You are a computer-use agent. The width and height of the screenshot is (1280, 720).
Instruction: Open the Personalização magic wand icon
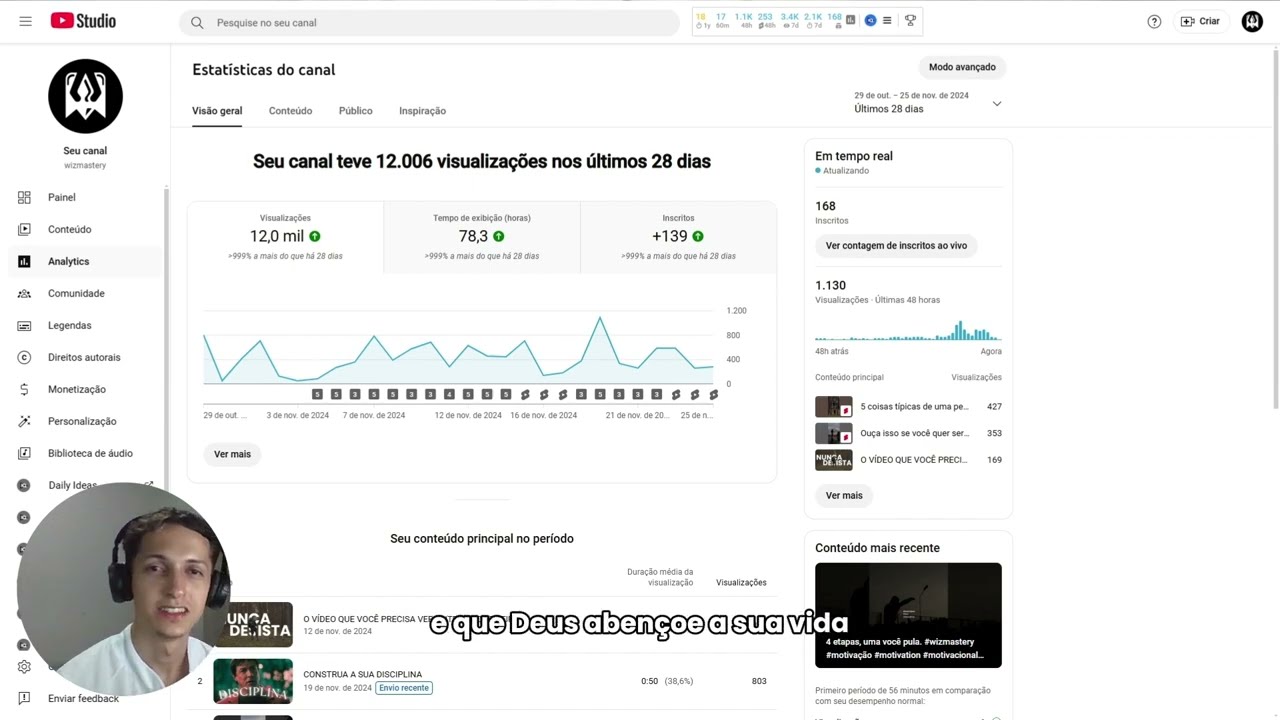(x=24, y=421)
